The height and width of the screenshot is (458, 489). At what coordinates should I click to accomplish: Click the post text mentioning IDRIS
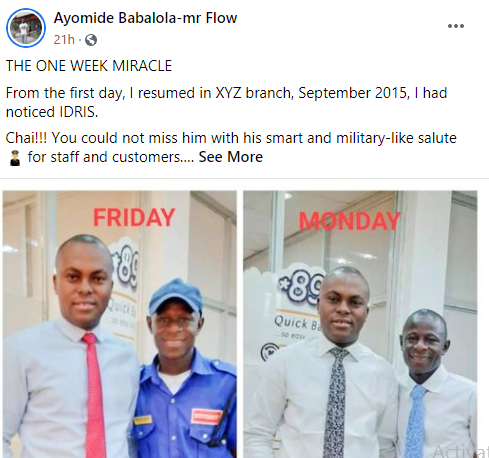(x=226, y=102)
